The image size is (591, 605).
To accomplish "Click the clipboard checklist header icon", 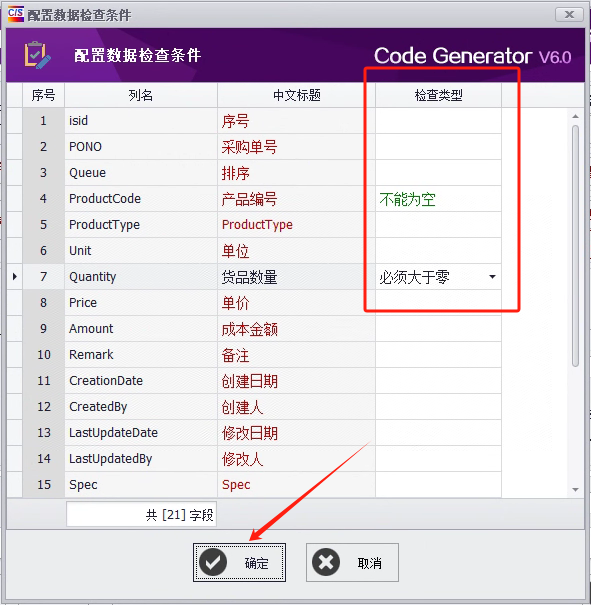I will point(37,55).
